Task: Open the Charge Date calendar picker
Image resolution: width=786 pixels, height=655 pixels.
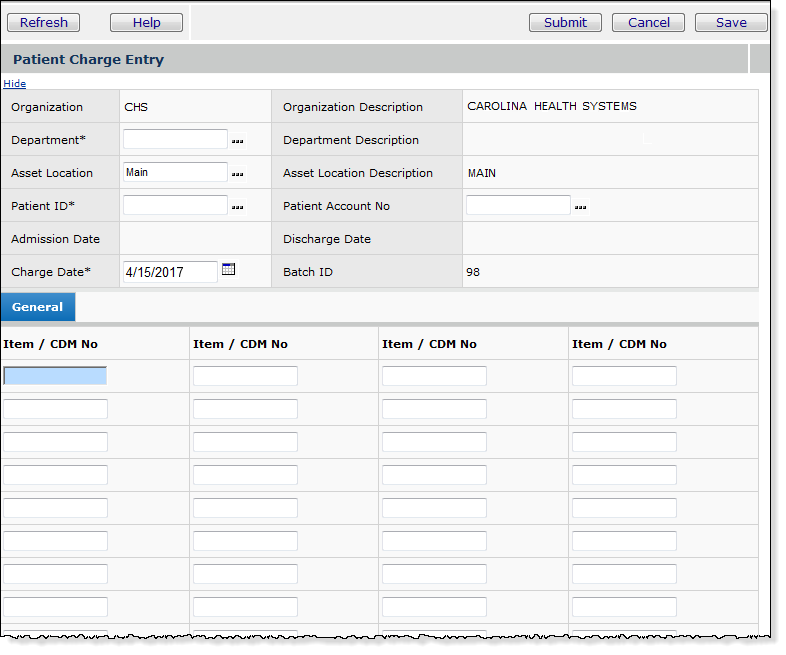Action: click(228, 269)
